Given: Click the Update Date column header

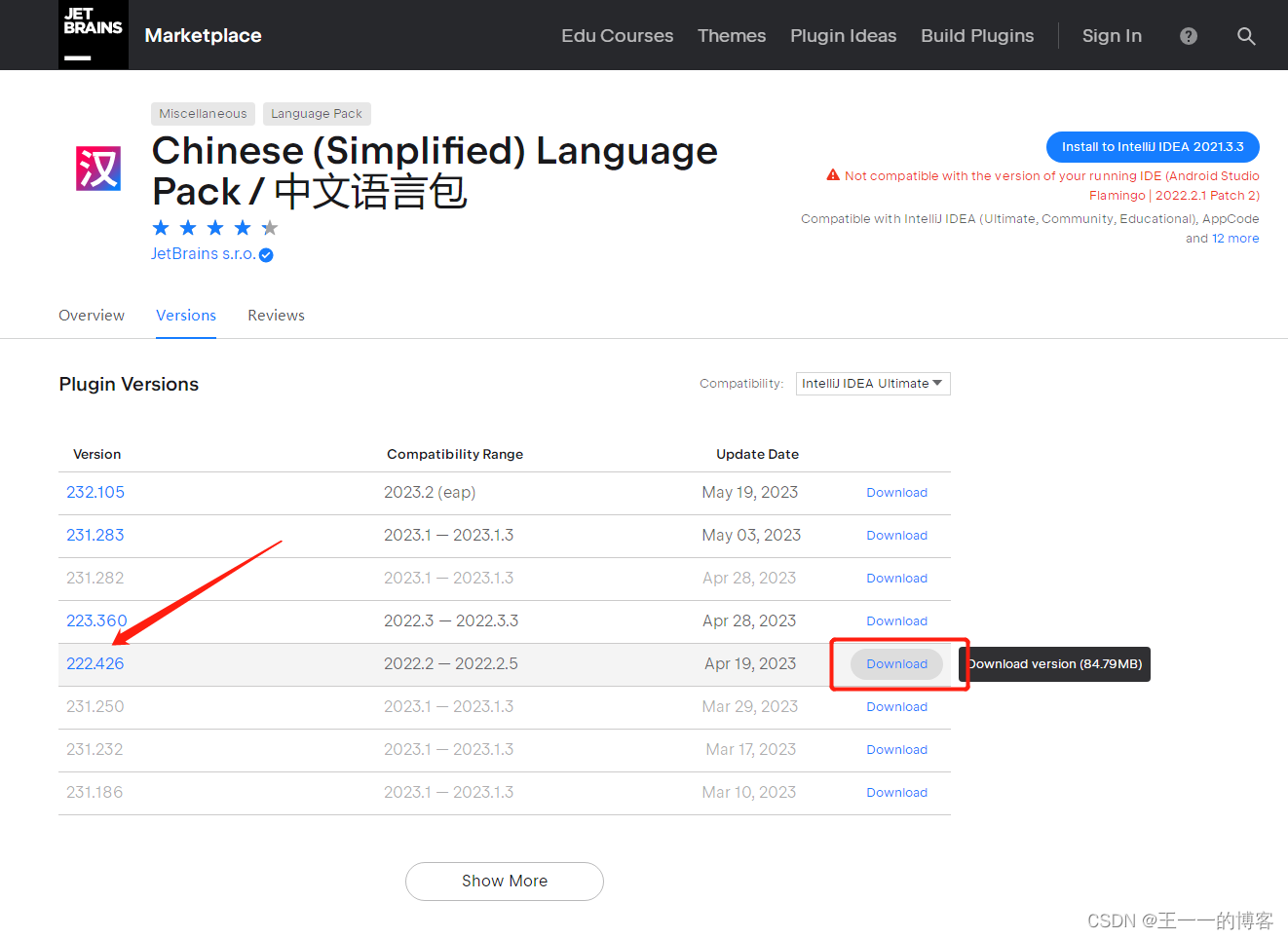Looking at the screenshot, I should 758,455.
